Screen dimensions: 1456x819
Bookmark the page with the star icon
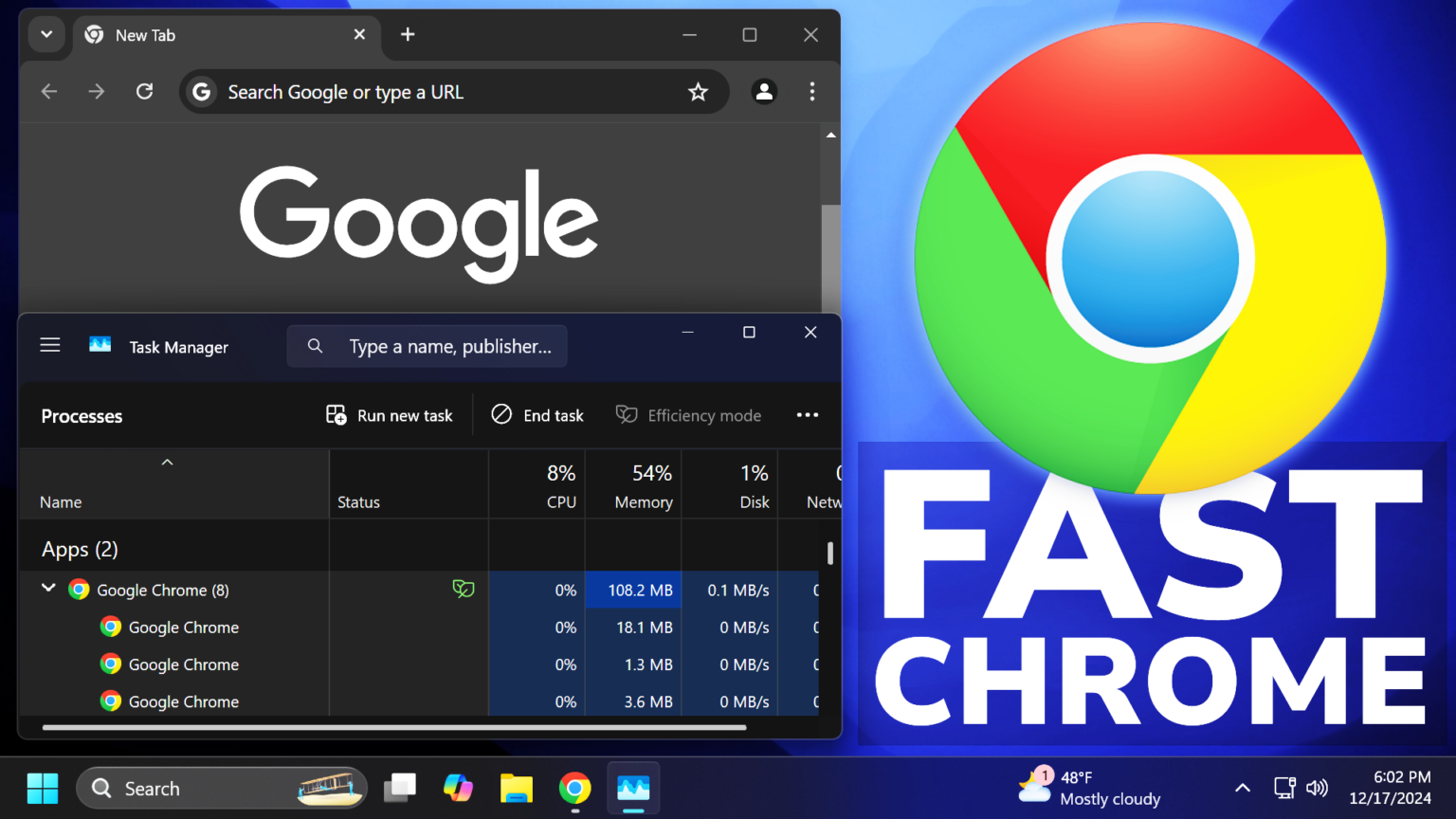pos(699,92)
